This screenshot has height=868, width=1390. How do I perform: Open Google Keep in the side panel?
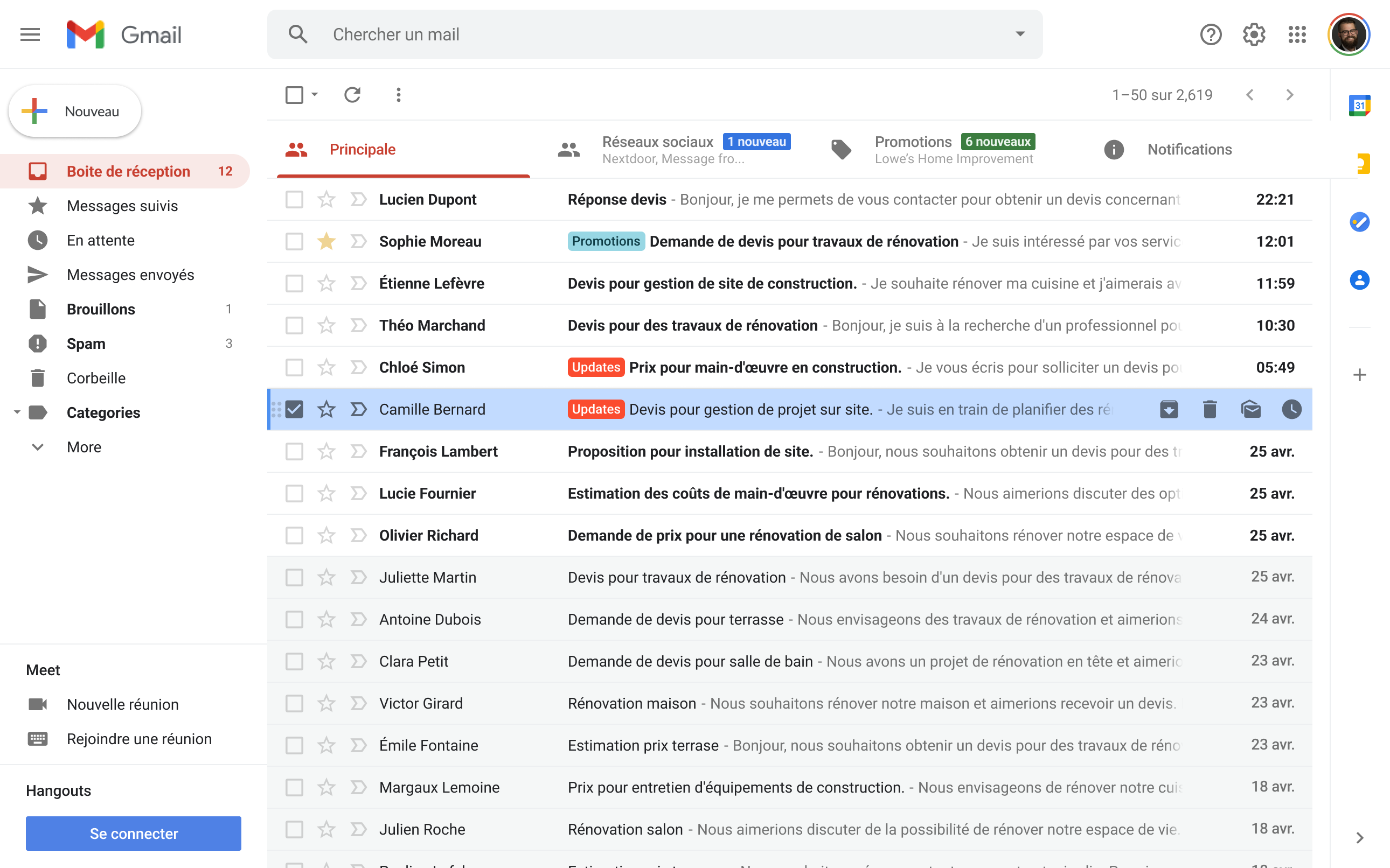[1359, 165]
